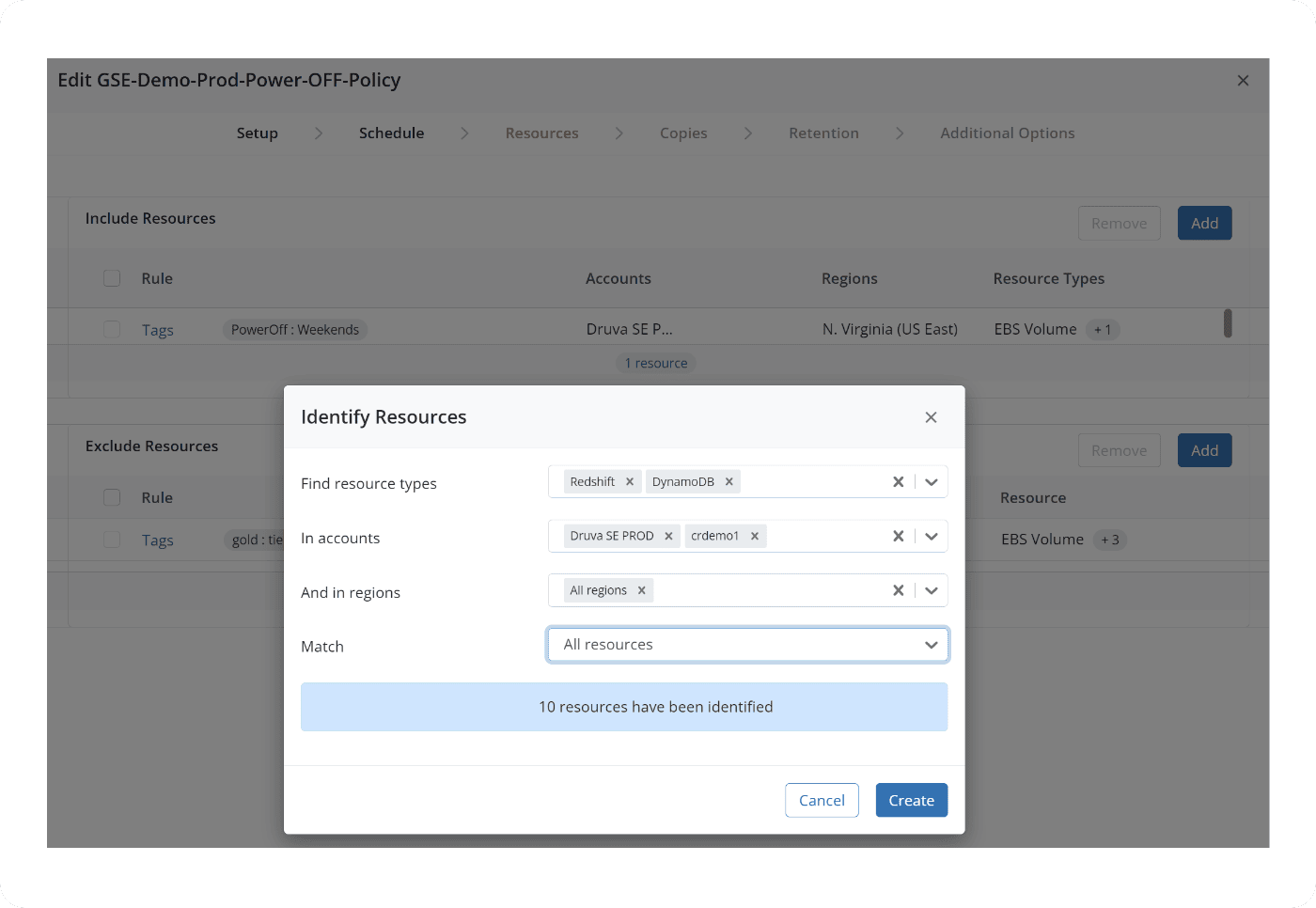Remove the Redshift resource type tag
Viewport: 1316px width, 908px height.
point(630,482)
